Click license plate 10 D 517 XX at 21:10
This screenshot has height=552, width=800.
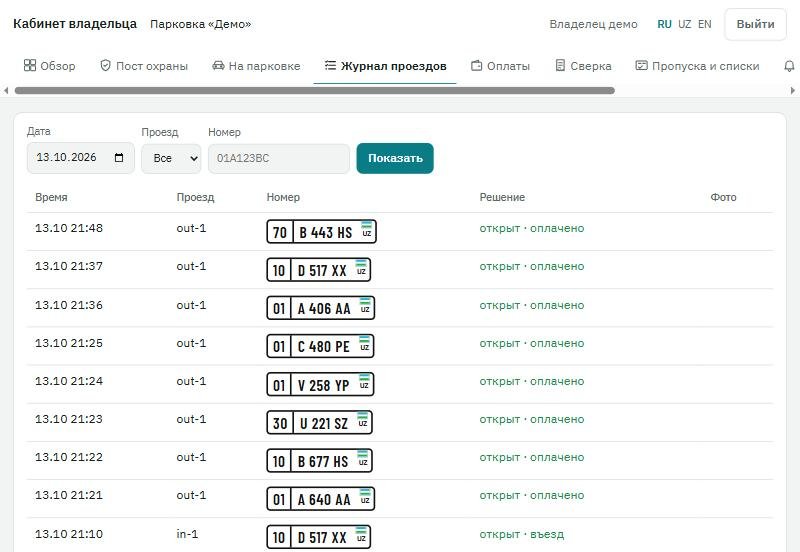[318, 537]
